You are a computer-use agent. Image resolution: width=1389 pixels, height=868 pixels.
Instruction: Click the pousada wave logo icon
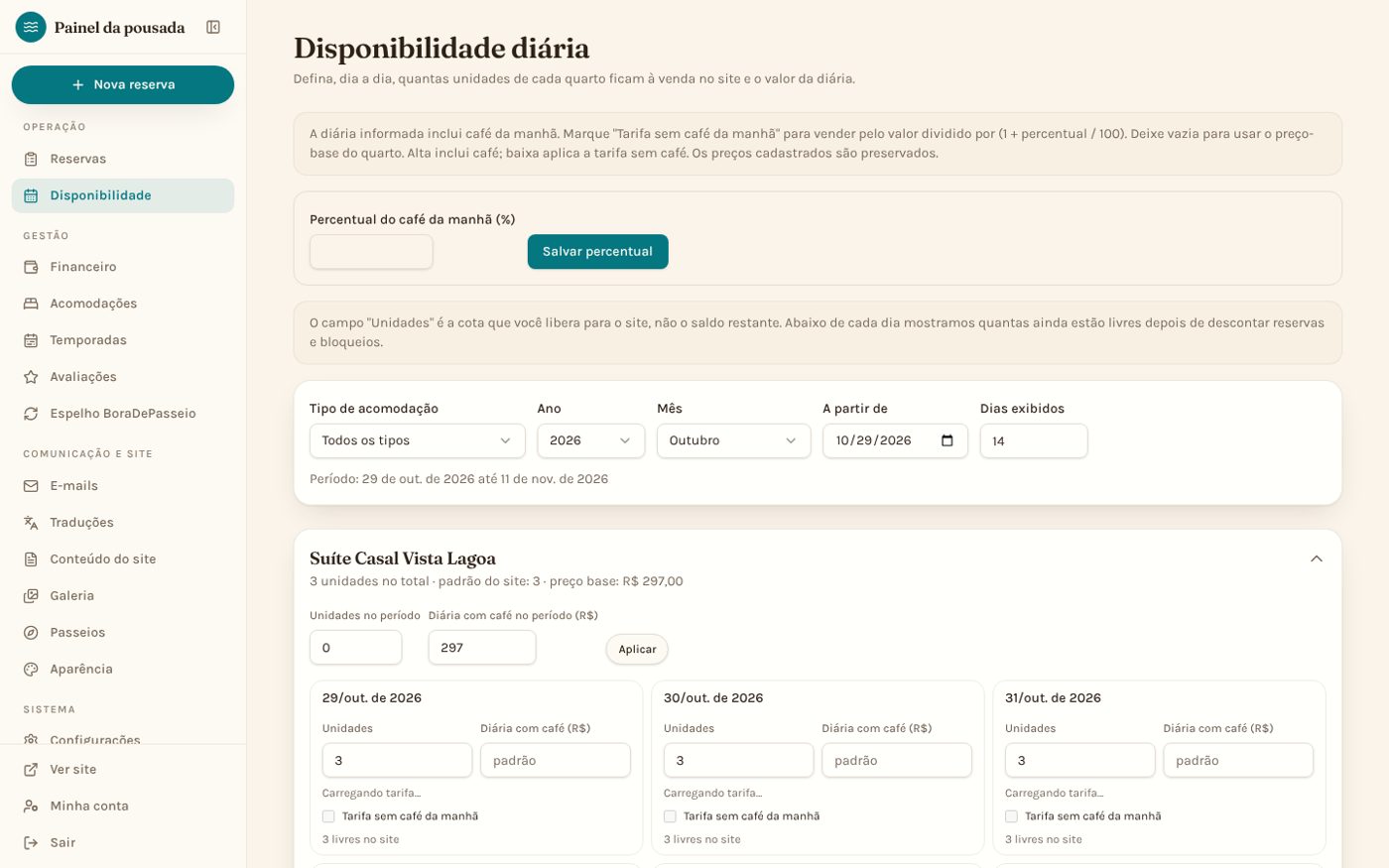pos(31,27)
